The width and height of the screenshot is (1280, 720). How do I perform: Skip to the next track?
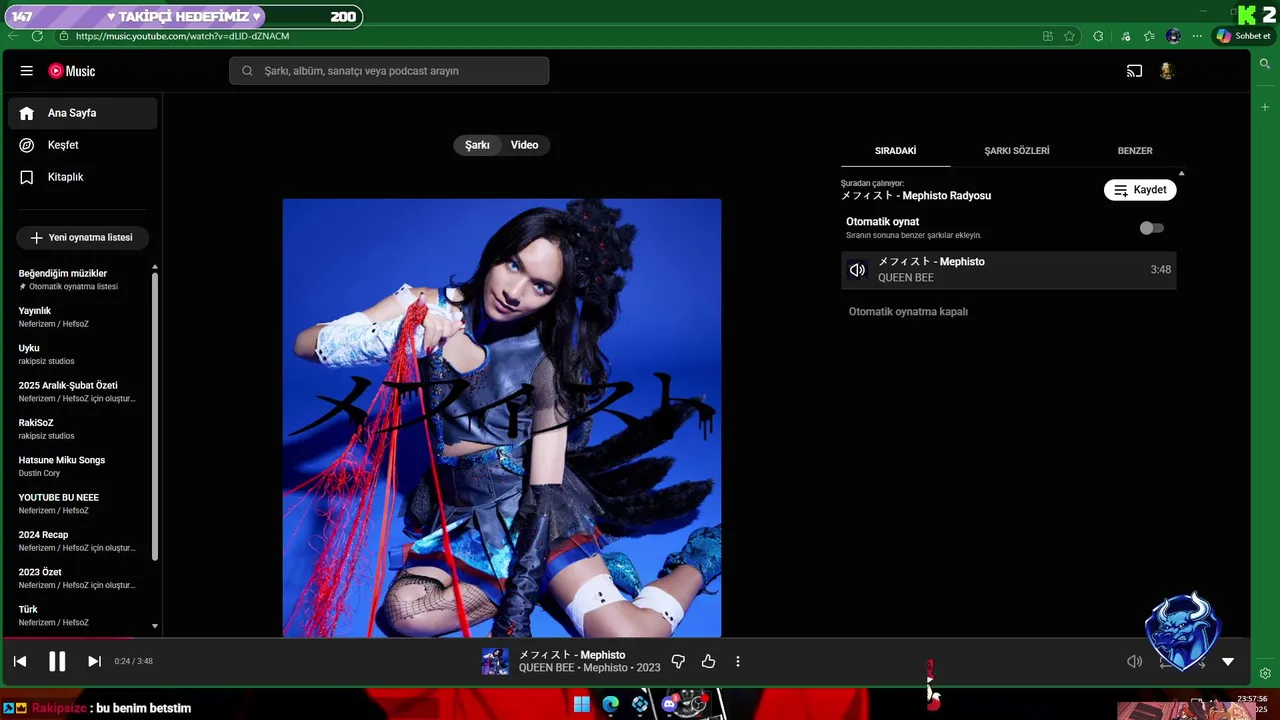click(x=94, y=661)
